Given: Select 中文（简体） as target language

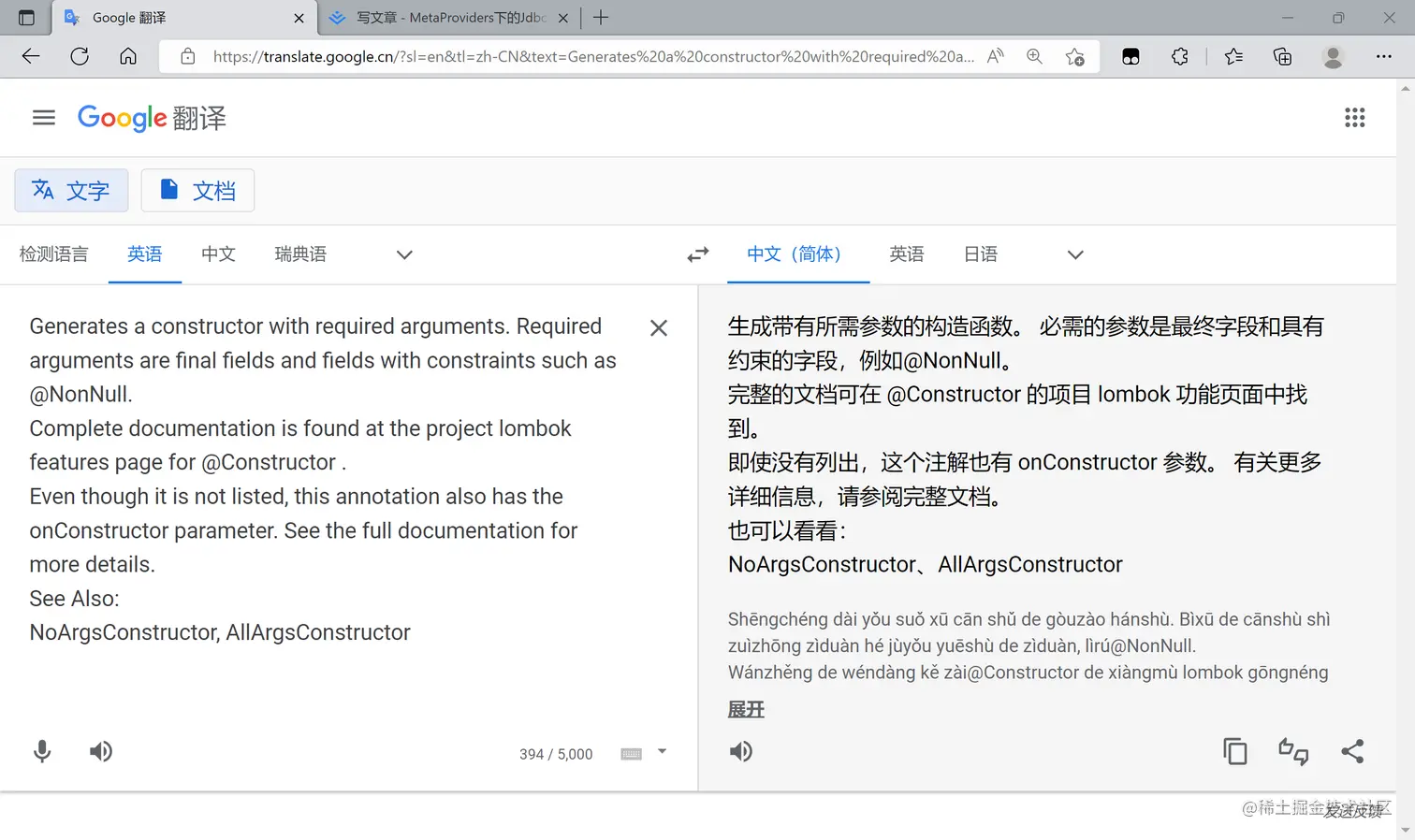Looking at the screenshot, I should click(798, 254).
